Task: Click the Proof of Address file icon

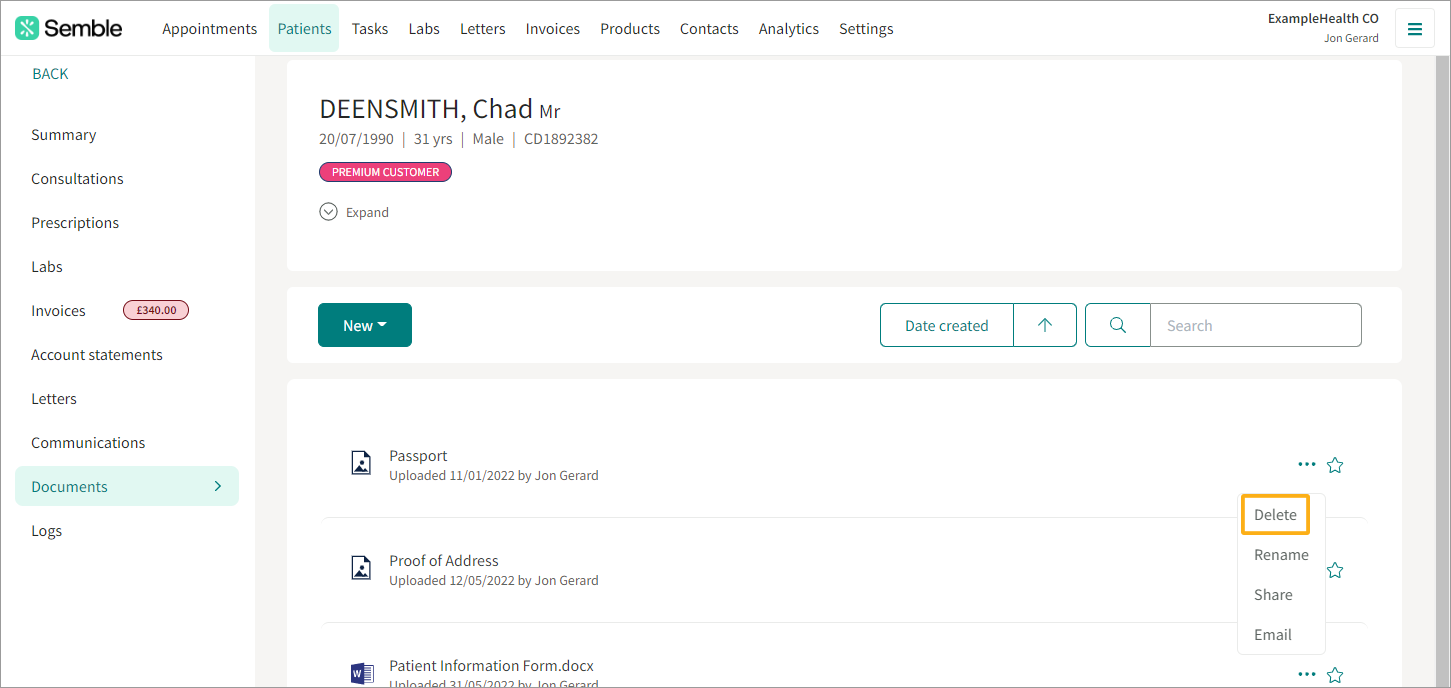Action: click(361, 567)
